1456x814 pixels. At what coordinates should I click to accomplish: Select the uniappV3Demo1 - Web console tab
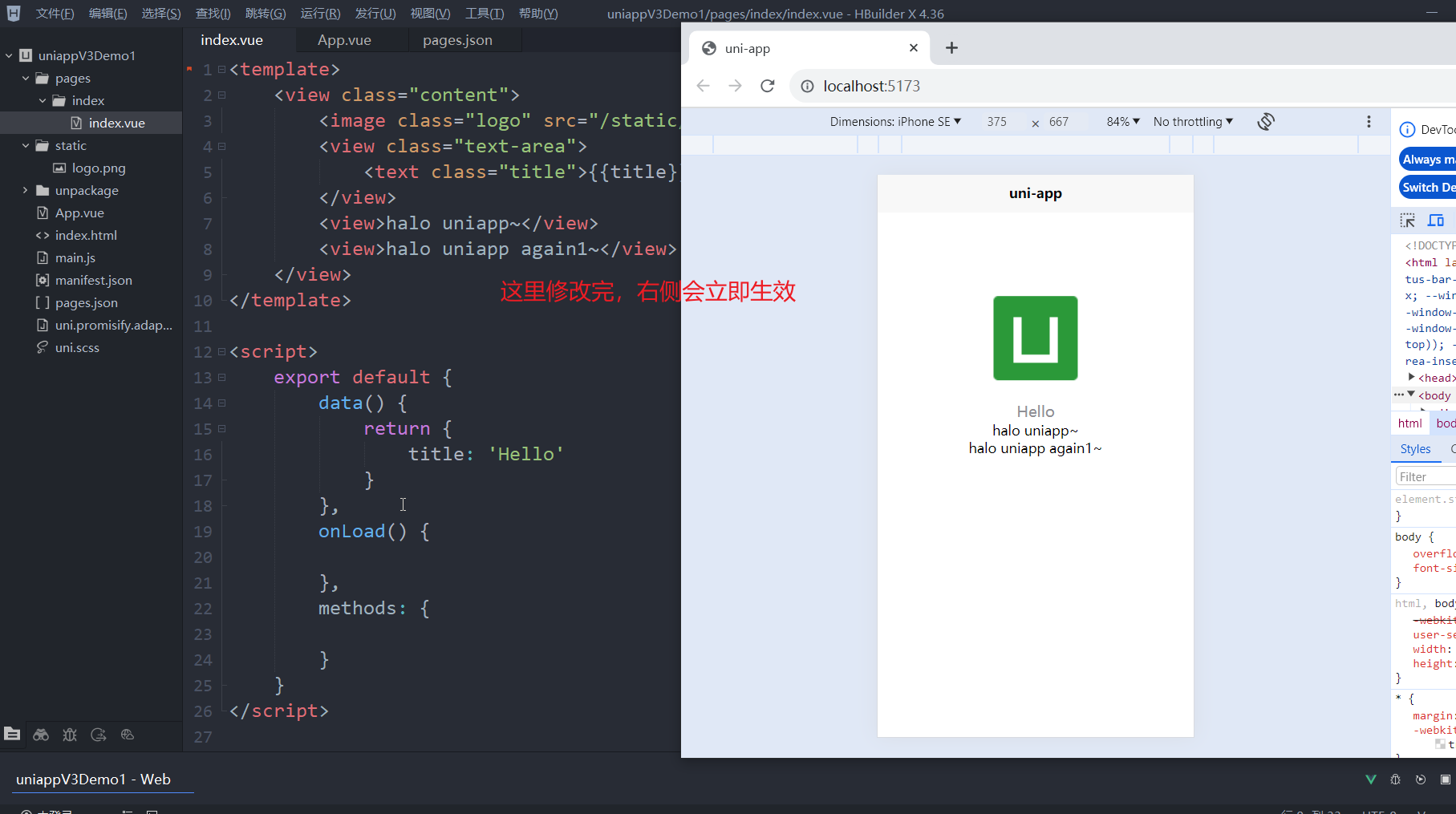coord(93,780)
